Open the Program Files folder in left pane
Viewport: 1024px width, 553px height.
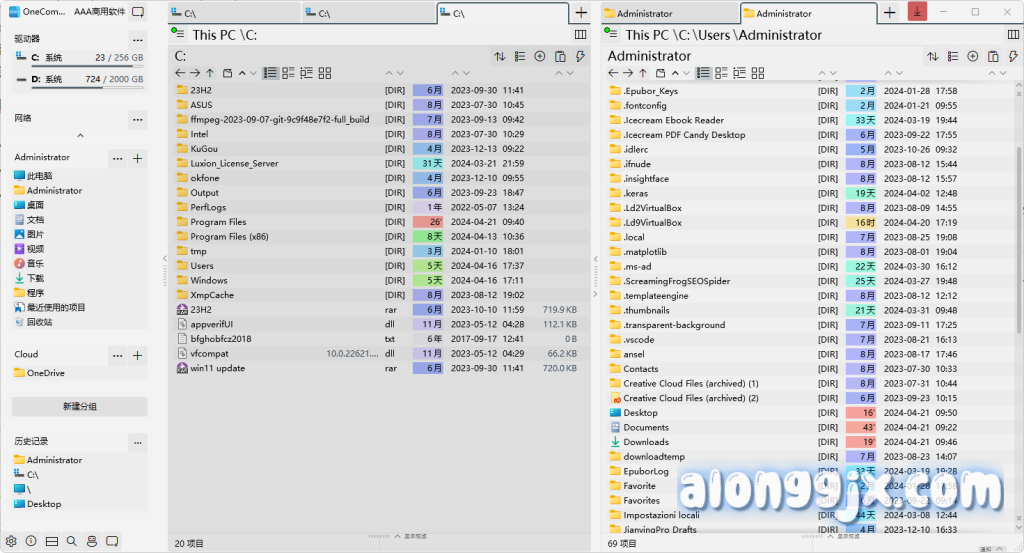218,222
